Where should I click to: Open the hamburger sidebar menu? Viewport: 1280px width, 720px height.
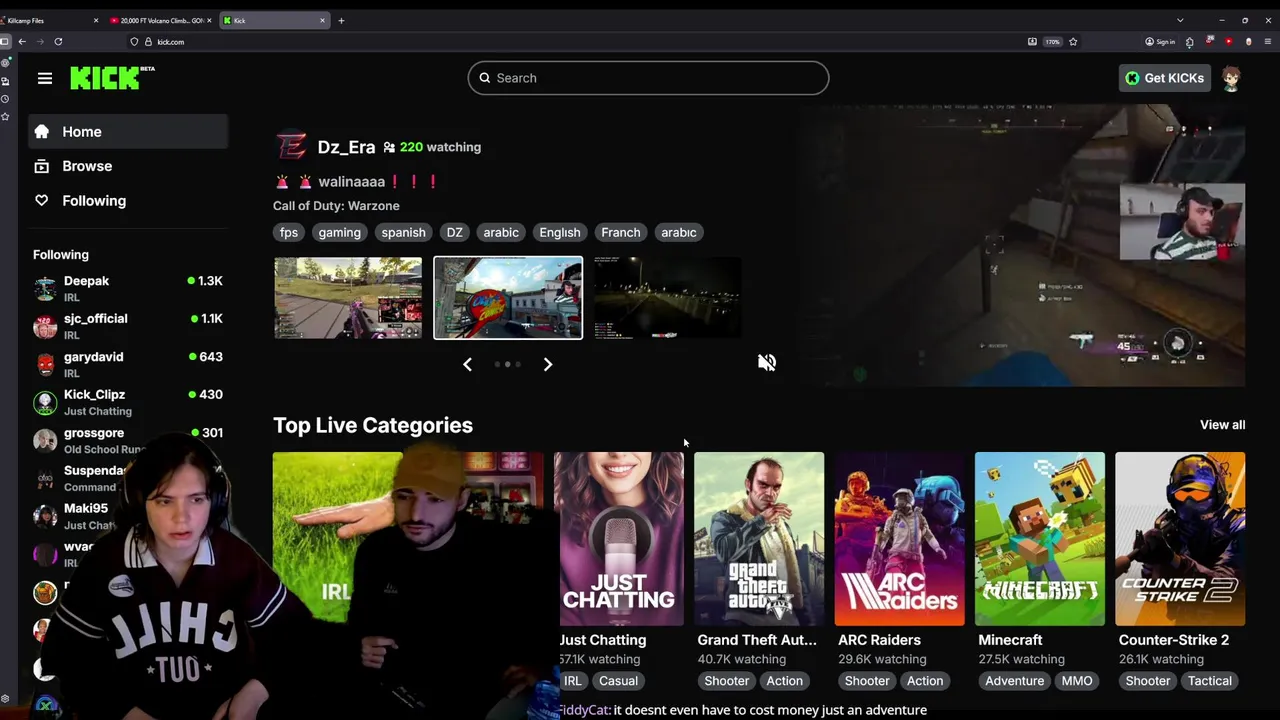pos(45,78)
